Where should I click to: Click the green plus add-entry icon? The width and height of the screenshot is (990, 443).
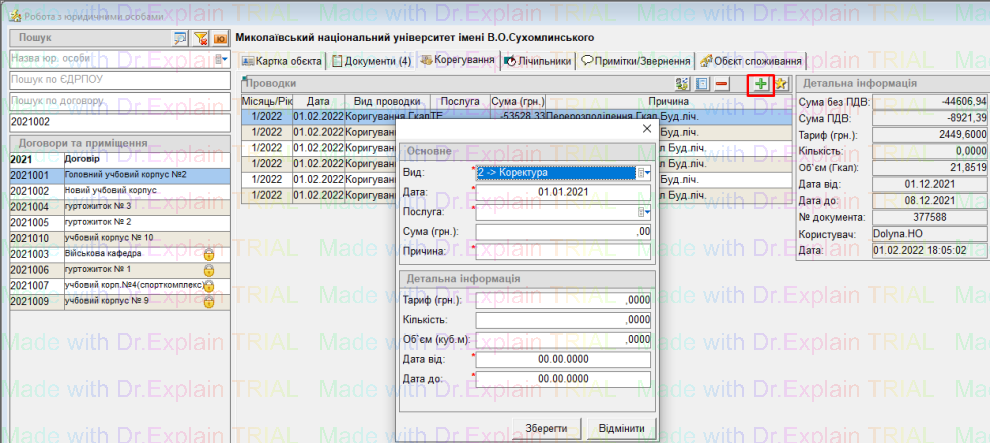tap(761, 85)
